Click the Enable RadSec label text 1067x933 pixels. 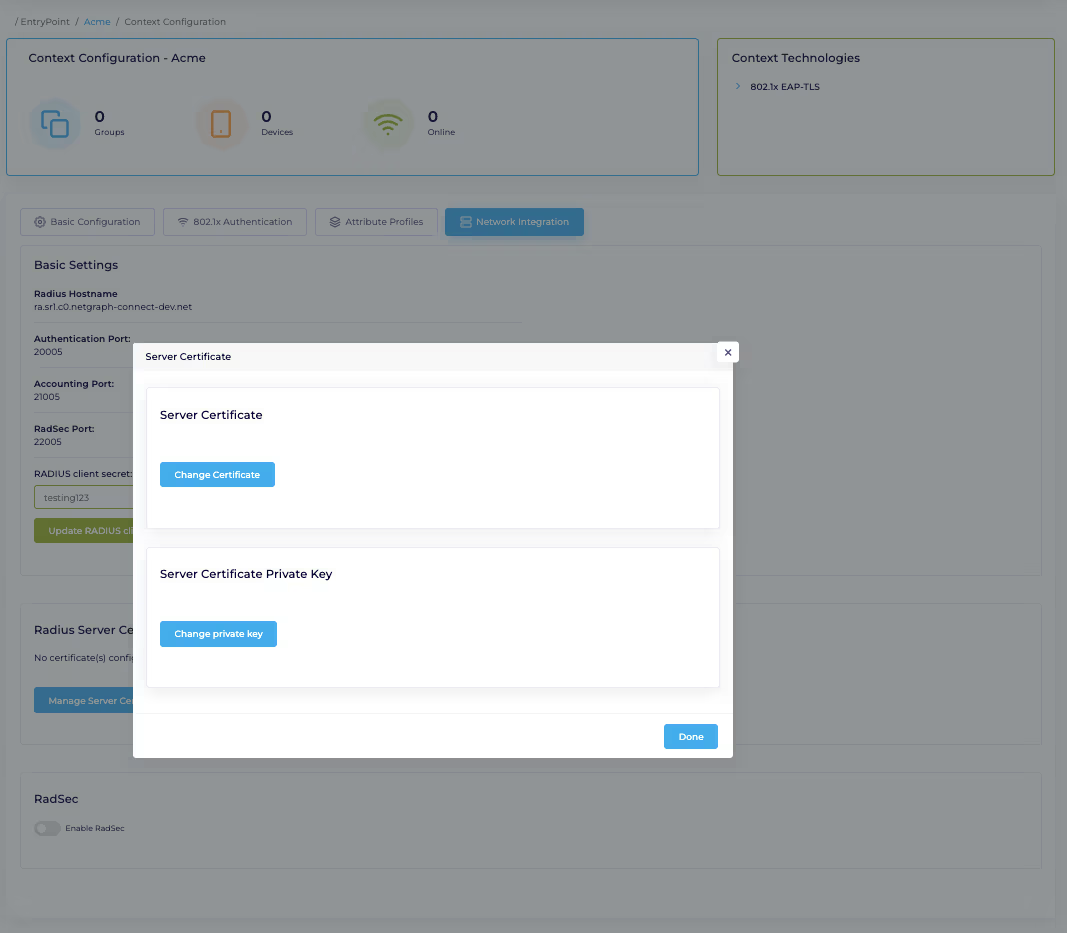click(x=95, y=828)
